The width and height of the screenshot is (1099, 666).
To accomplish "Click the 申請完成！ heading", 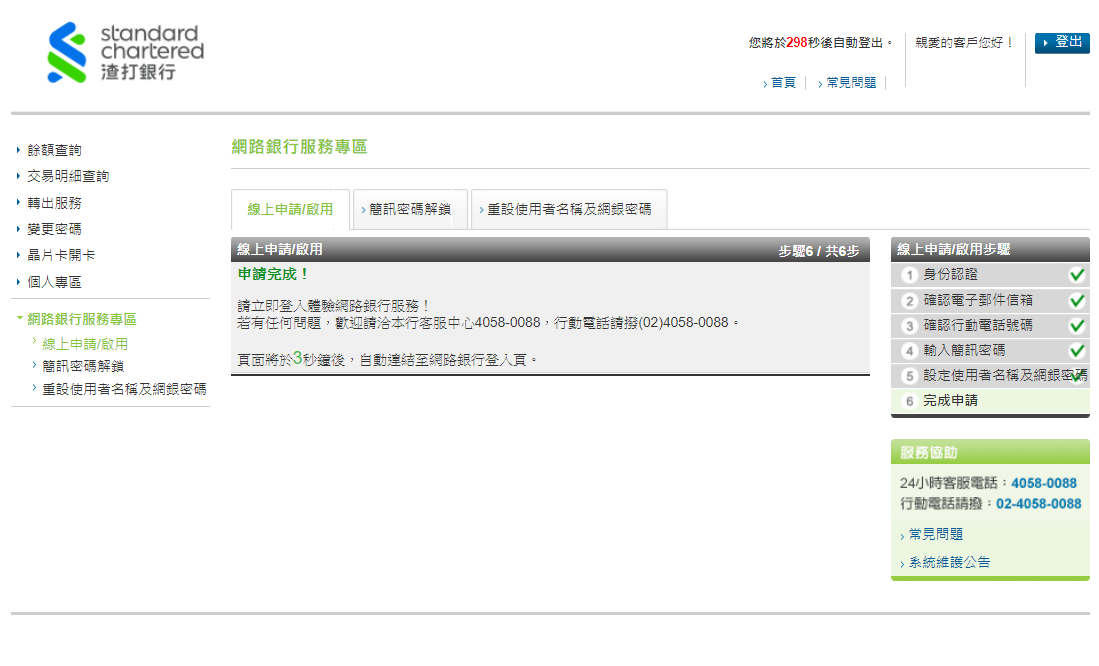I will point(273,274).
